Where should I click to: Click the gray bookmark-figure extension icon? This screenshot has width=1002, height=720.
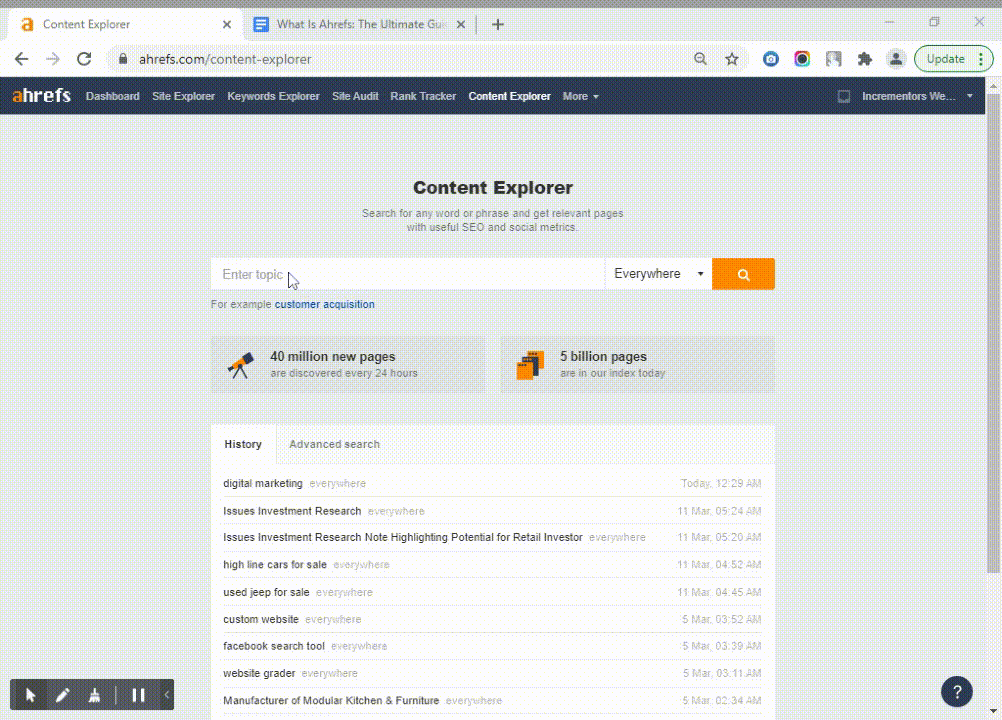pos(833,59)
